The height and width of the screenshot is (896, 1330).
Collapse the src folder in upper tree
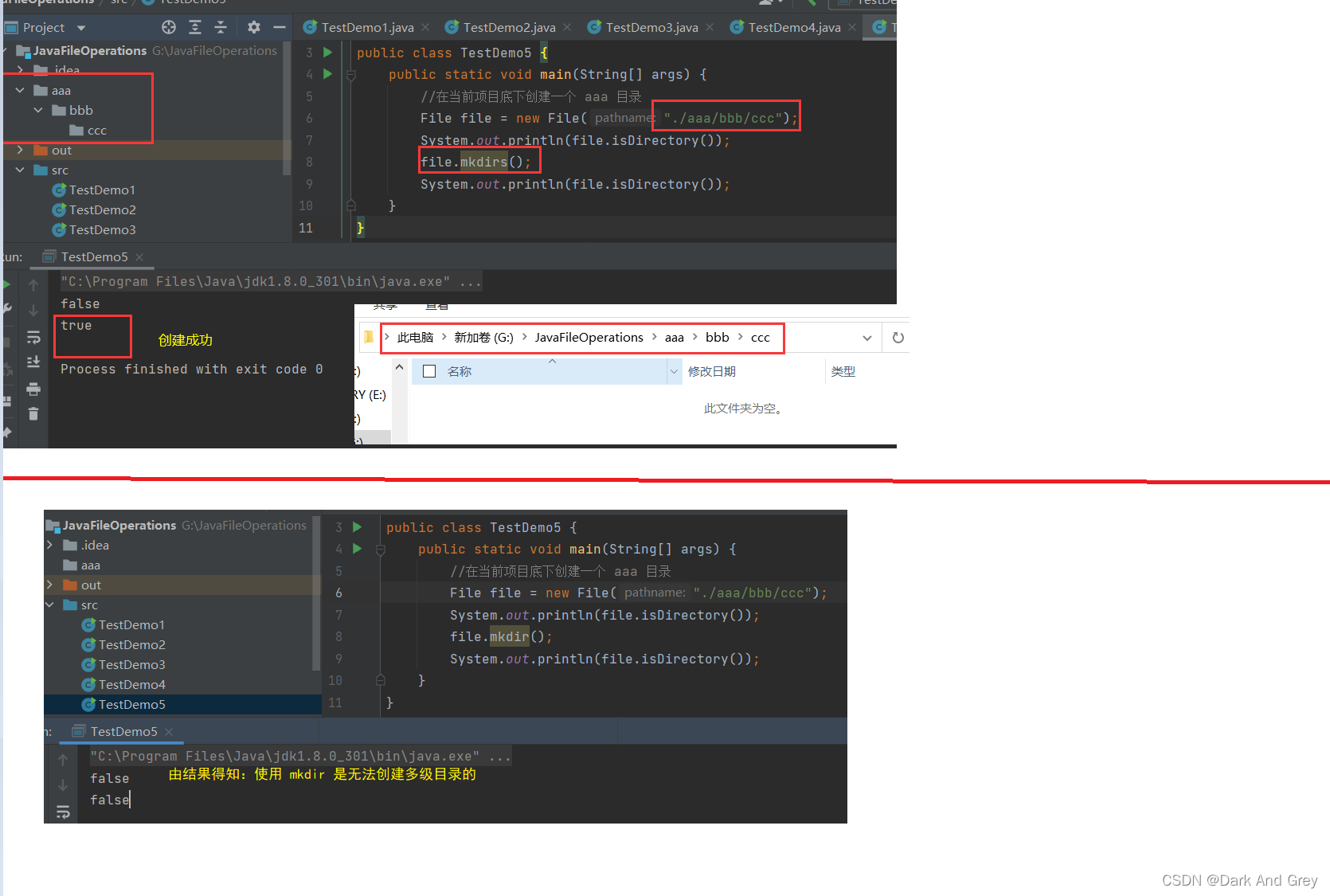click(x=20, y=170)
